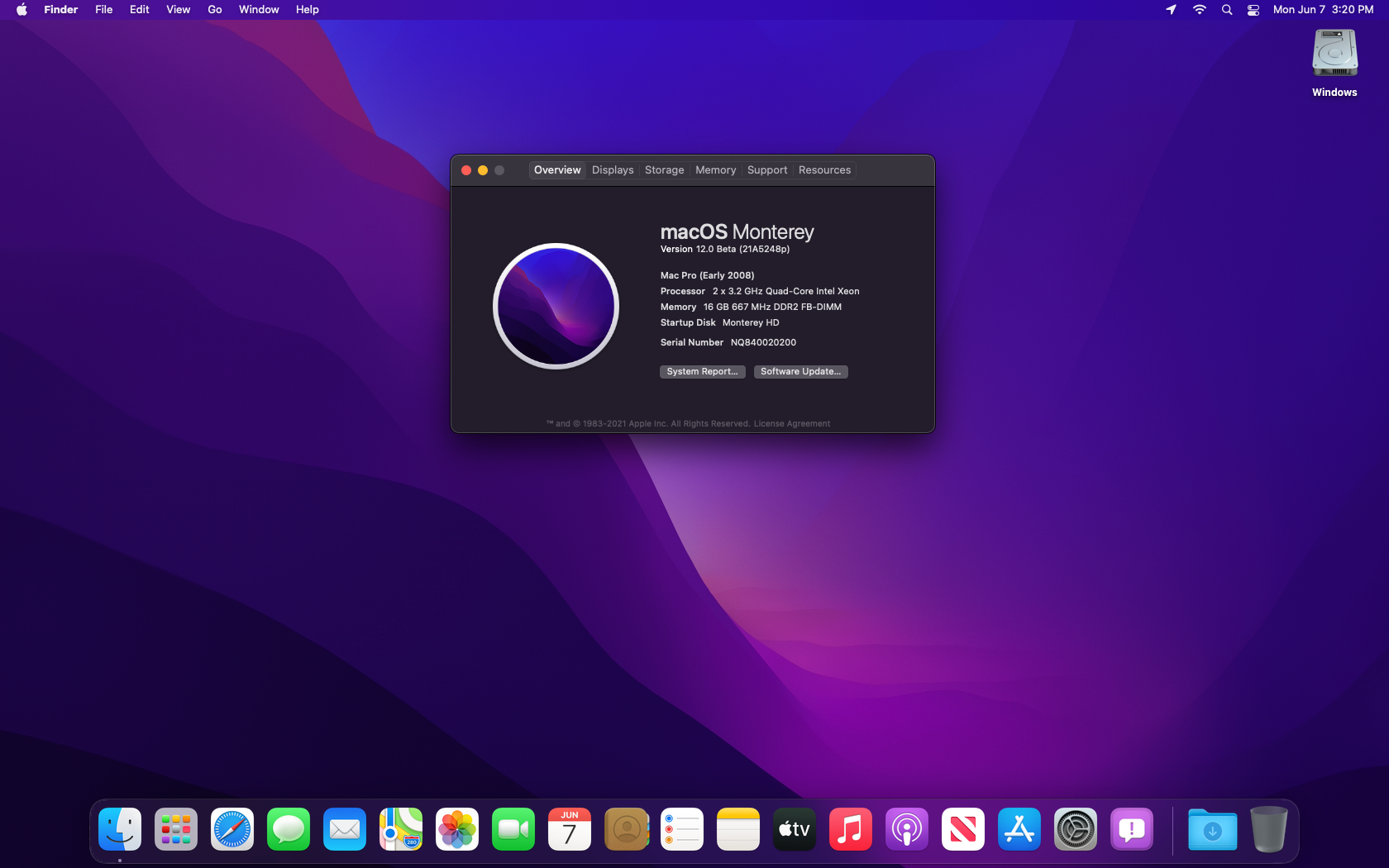Open Control Center in menu bar
This screenshot has height=868, width=1389.
click(x=1253, y=10)
